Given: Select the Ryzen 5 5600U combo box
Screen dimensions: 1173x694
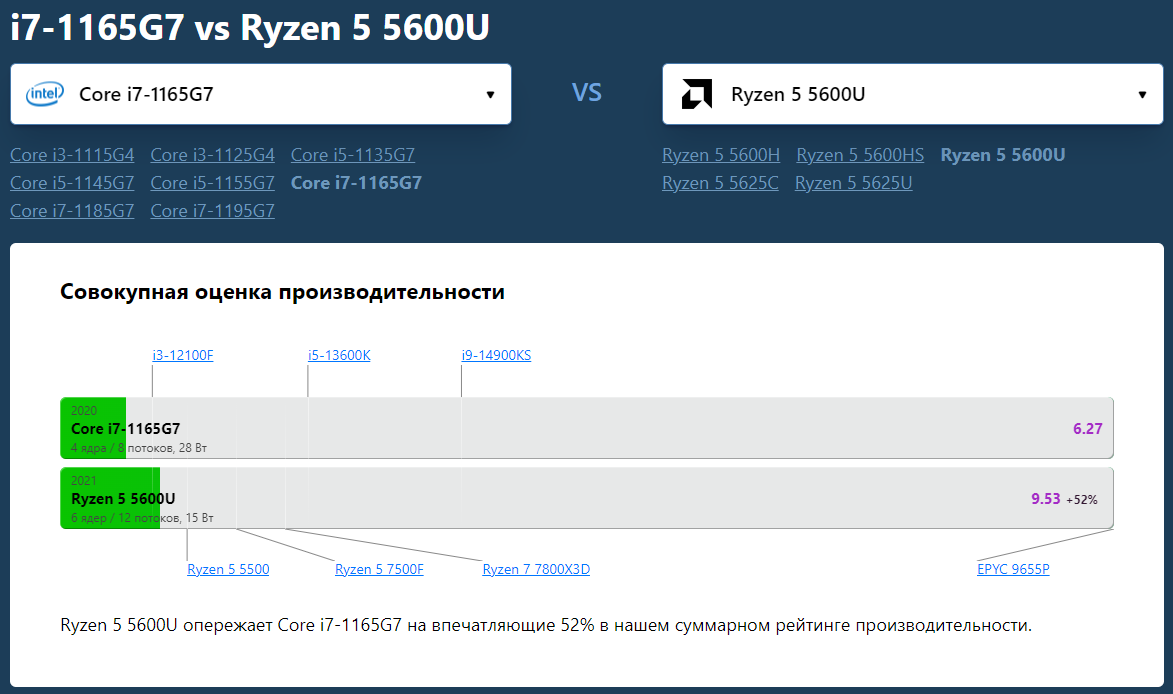Looking at the screenshot, I should pos(912,94).
